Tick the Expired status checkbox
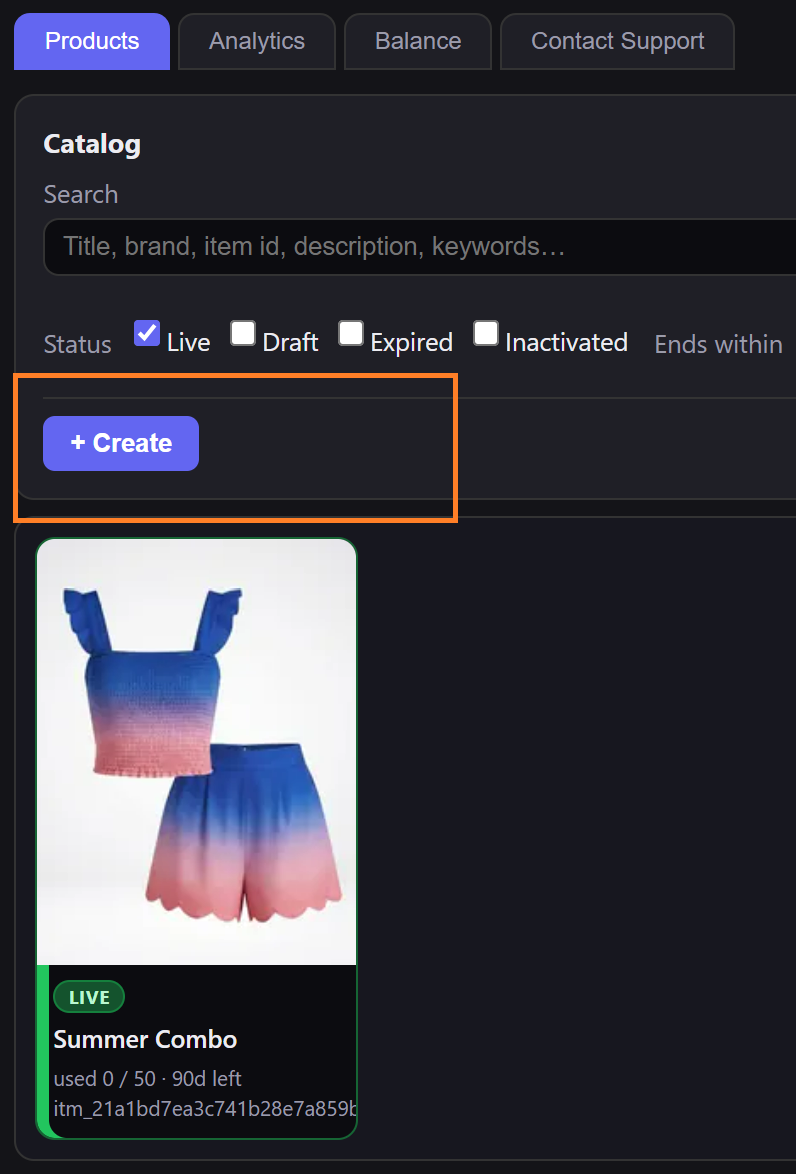The image size is (796, 1174). (x=350, y=333)
